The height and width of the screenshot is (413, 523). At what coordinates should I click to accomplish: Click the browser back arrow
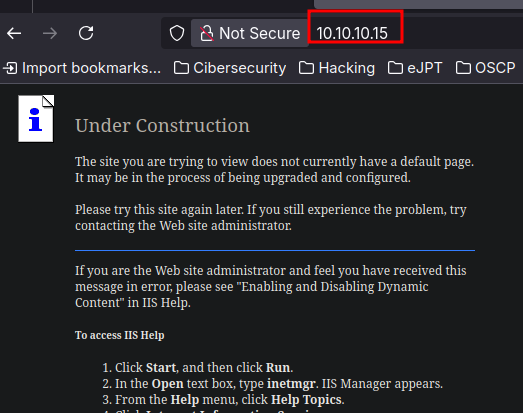click(x=14, y=33)
